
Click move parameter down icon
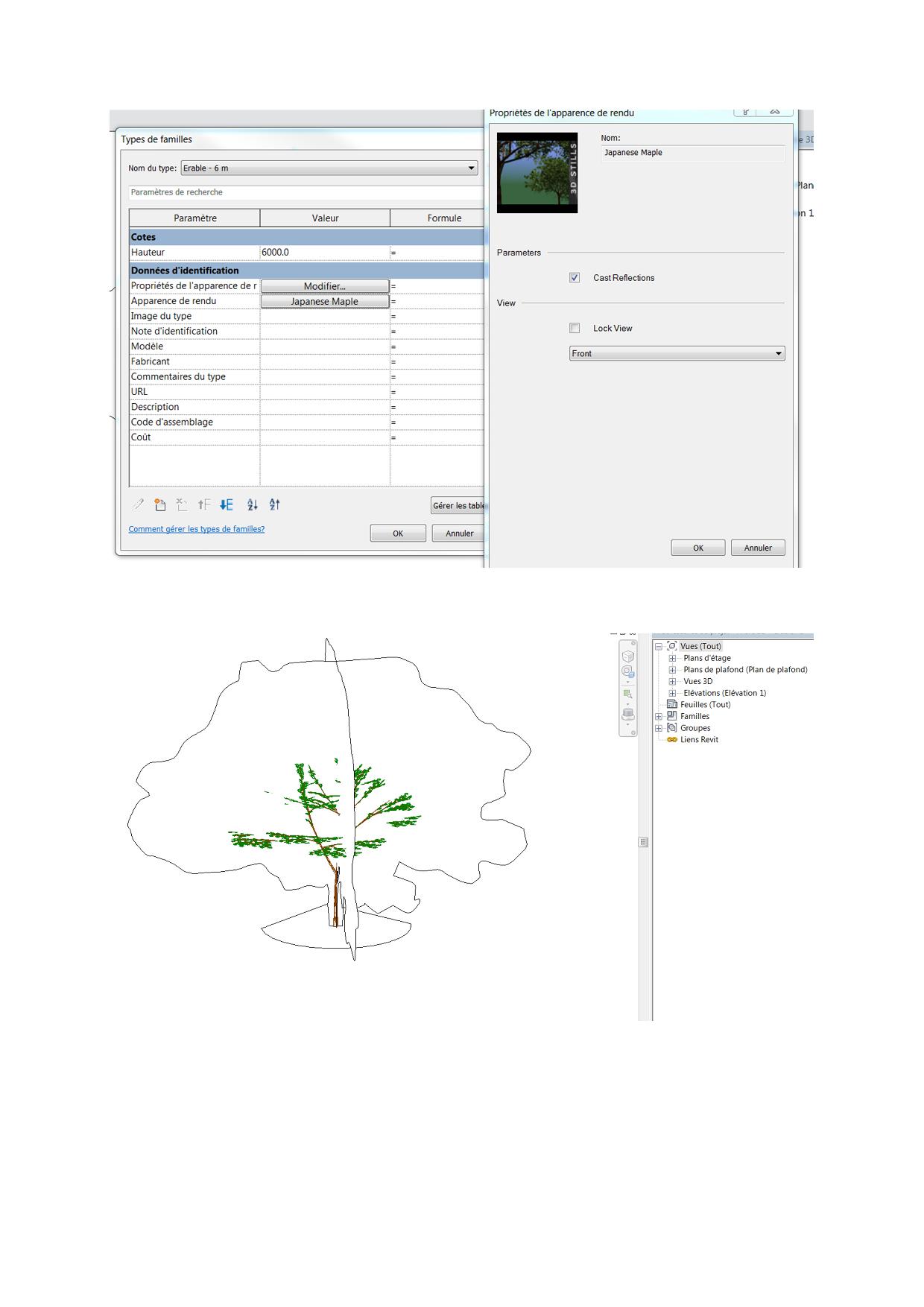coord(227,505)
